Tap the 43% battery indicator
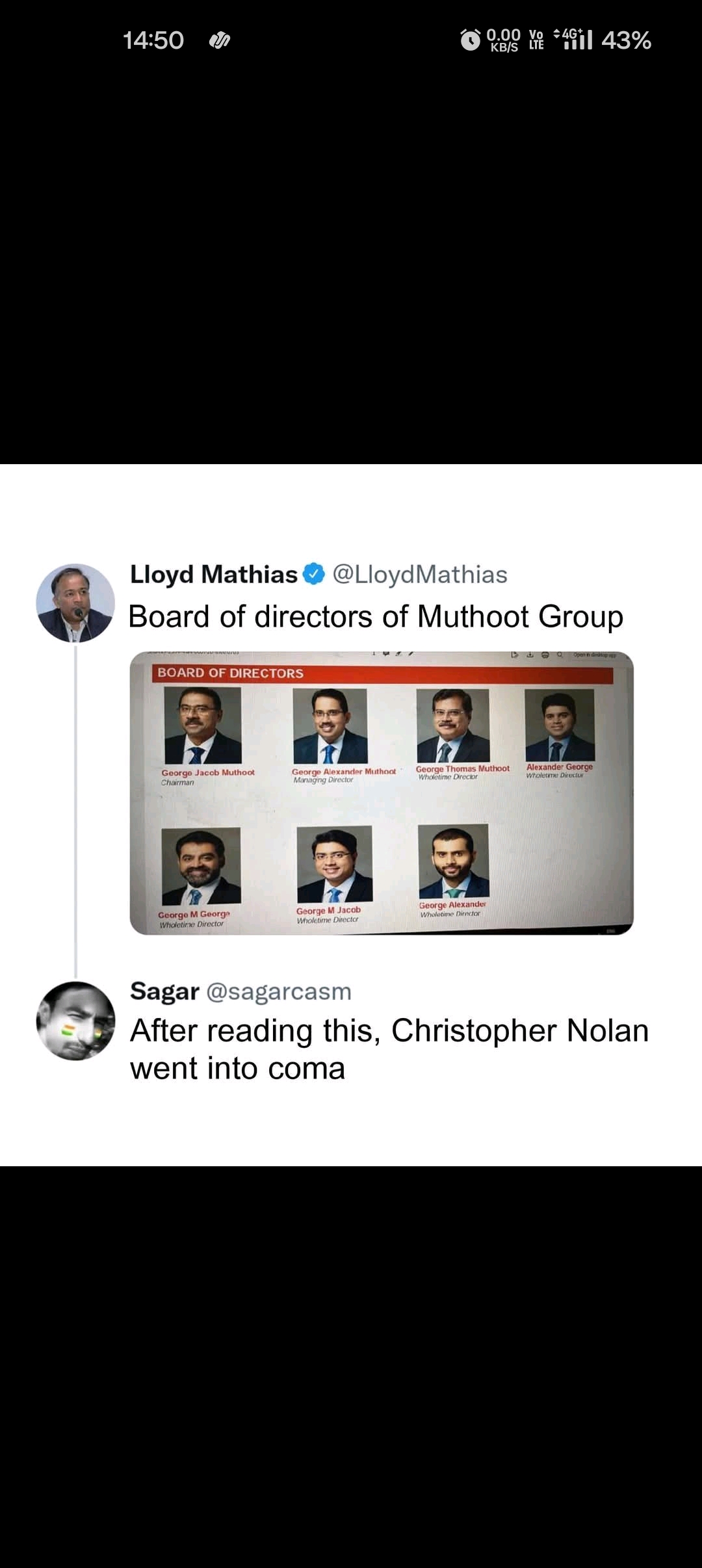Viewport: 702px width, 1568px height. (x=626, y=40)
